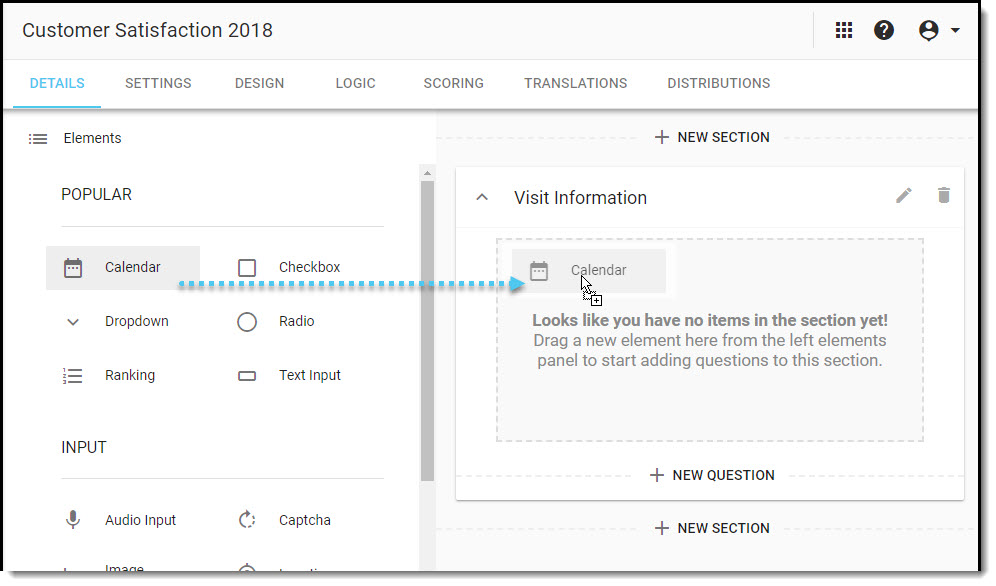Click the INPUT category heading
This screenshot has height=586, width=996.
[x=84, y=447]
